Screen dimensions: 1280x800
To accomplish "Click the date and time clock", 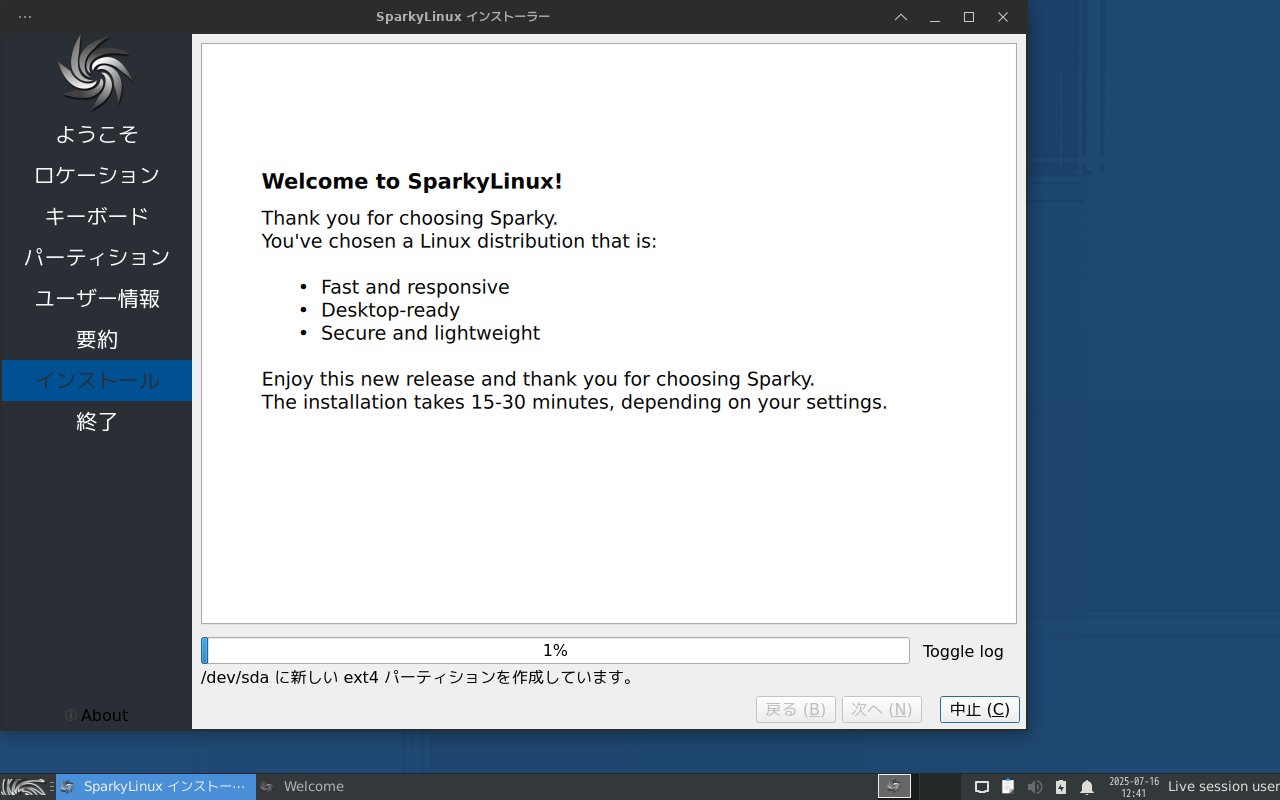I will tap(1134, 787).
